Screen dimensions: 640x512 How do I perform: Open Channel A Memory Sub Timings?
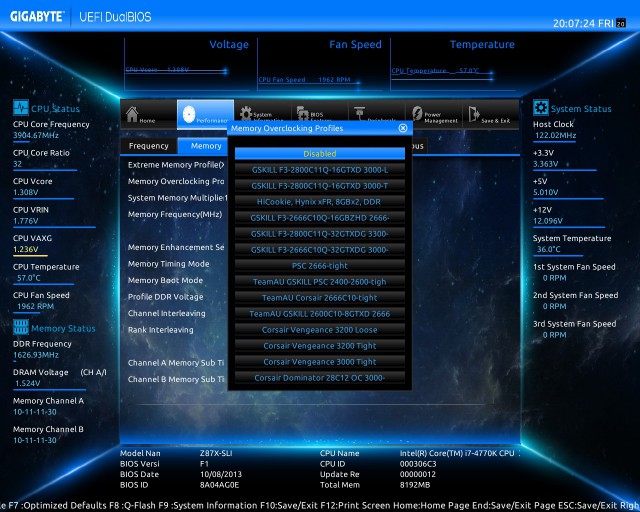click(176, 363)
